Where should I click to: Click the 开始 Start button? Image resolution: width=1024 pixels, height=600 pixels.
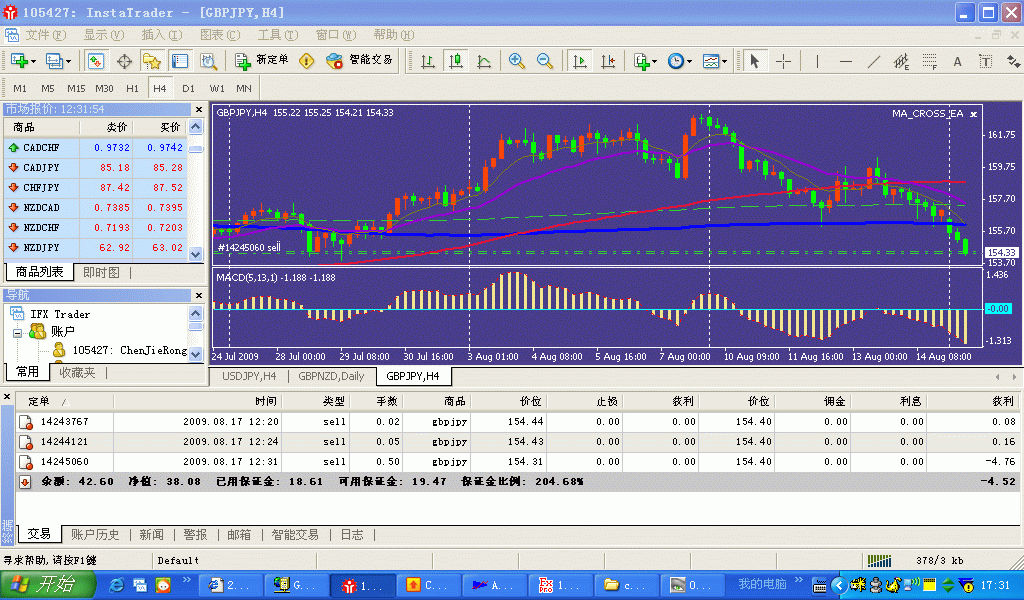tap(45, 585)
